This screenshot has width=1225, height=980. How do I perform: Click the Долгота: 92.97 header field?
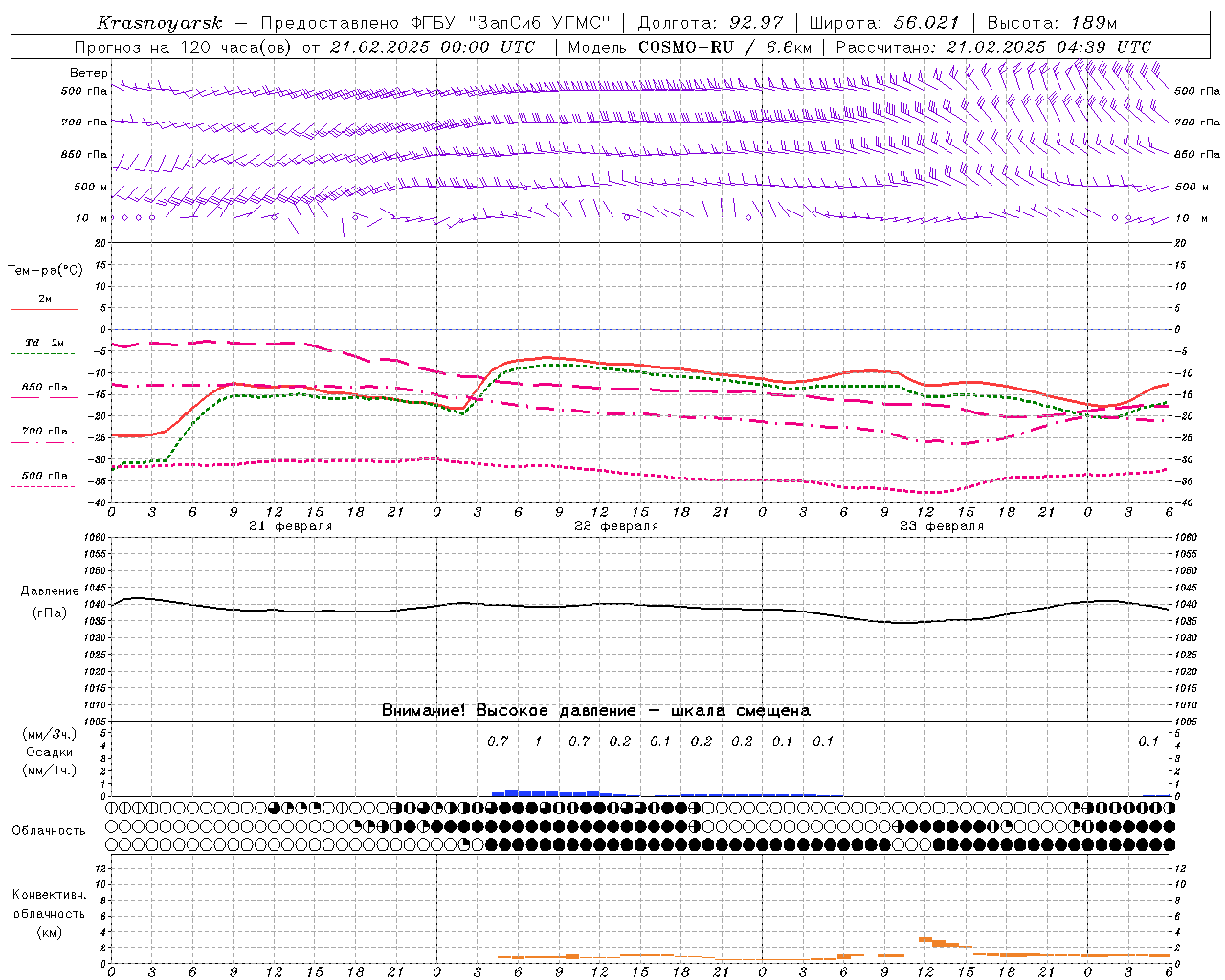[x=709, y=23]
